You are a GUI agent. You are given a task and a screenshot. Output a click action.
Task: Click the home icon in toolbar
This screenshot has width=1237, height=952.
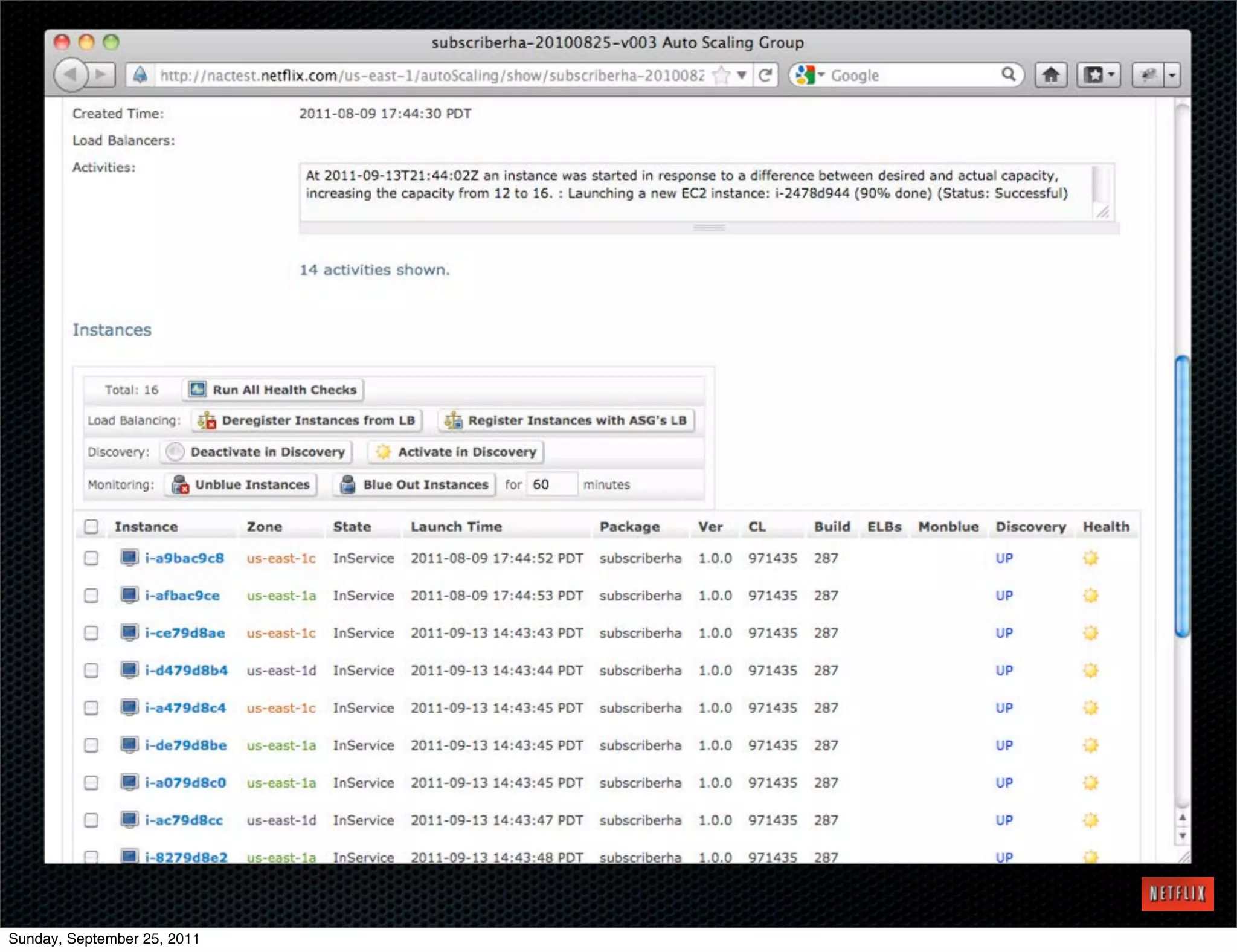pyautogui.click(x=1051, y=75)
